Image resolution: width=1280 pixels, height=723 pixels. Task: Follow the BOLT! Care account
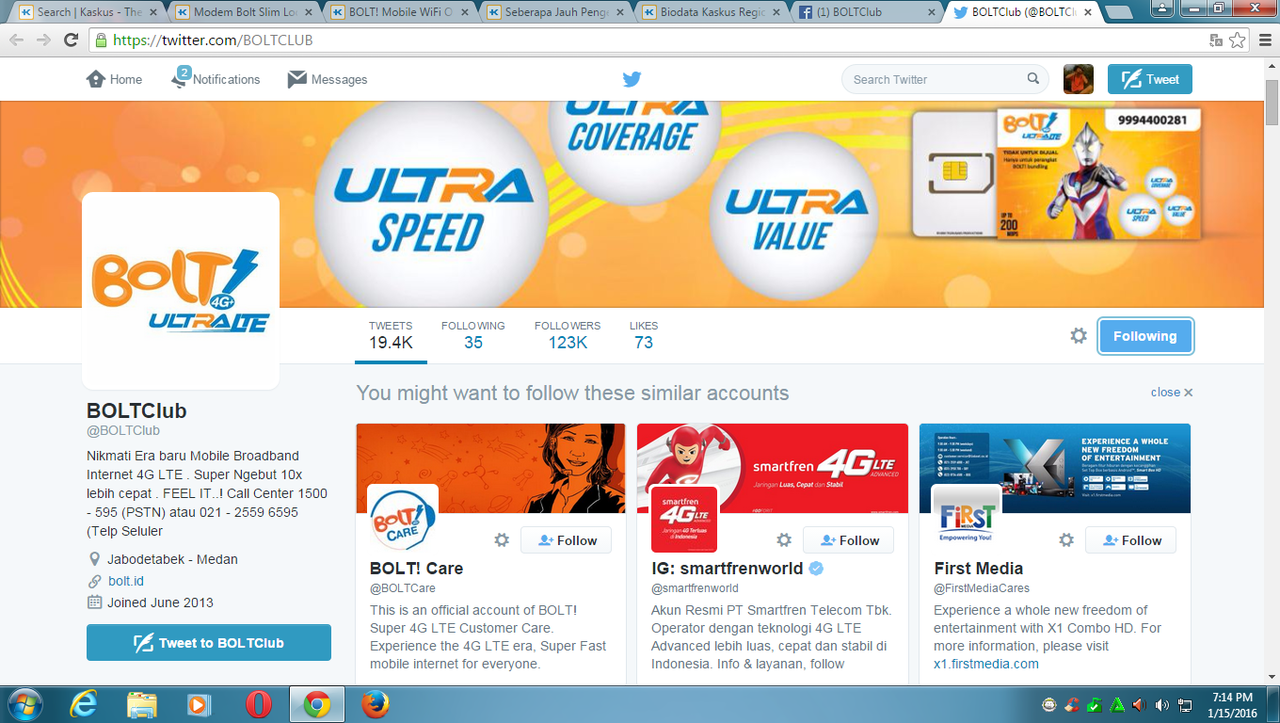tap(566, 540)
